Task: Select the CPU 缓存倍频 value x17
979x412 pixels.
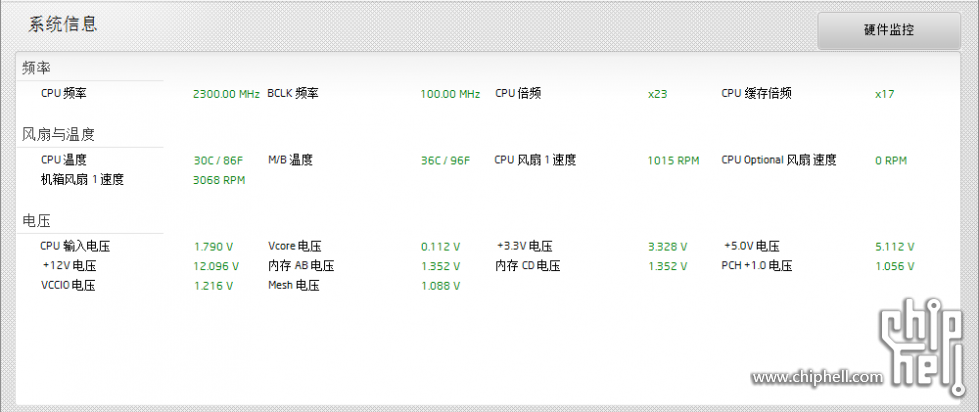Action: 885,94
